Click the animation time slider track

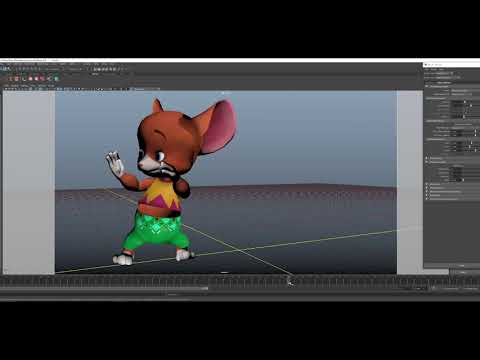coord(240,282)
